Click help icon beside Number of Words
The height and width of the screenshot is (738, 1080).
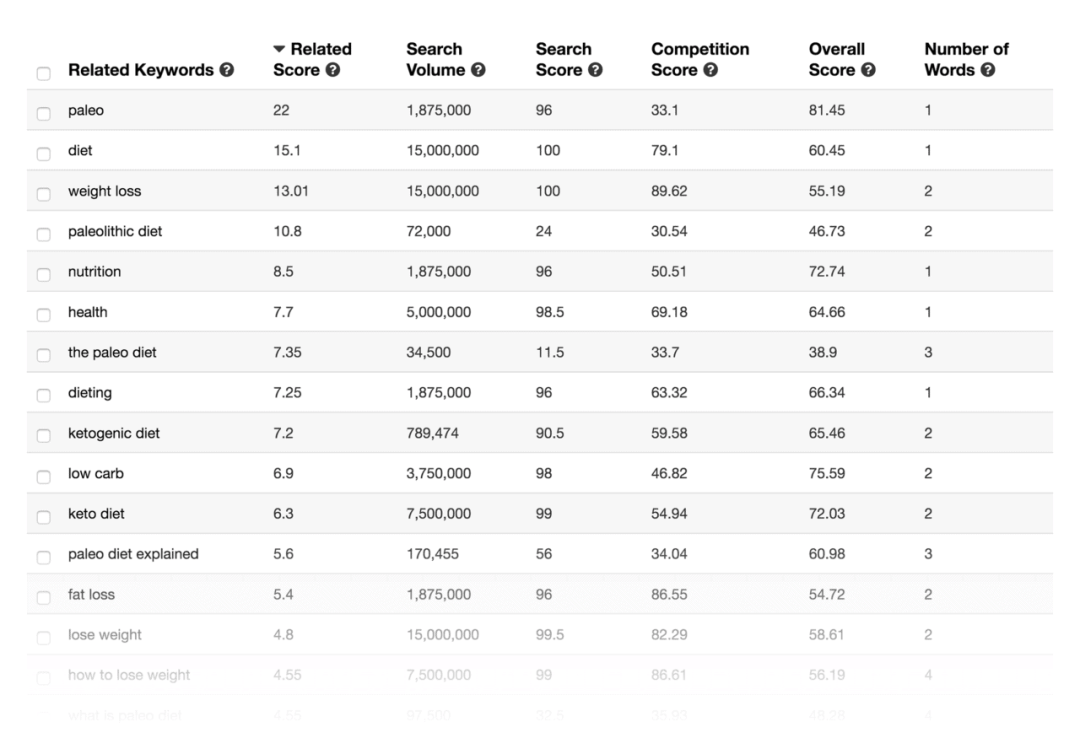pyautogui.click(x=988, y=71)
